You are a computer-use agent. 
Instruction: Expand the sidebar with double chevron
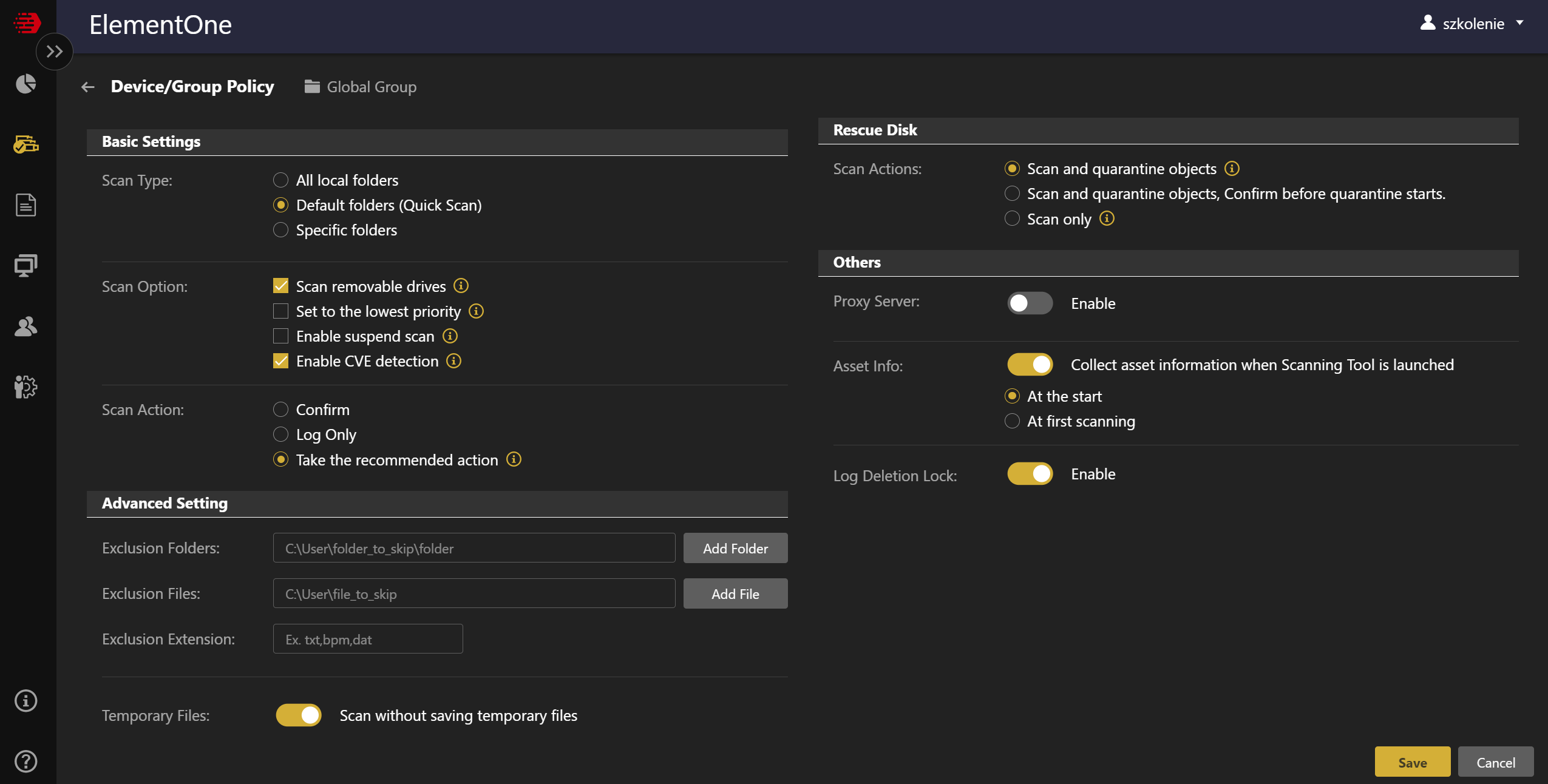(55, 52)
